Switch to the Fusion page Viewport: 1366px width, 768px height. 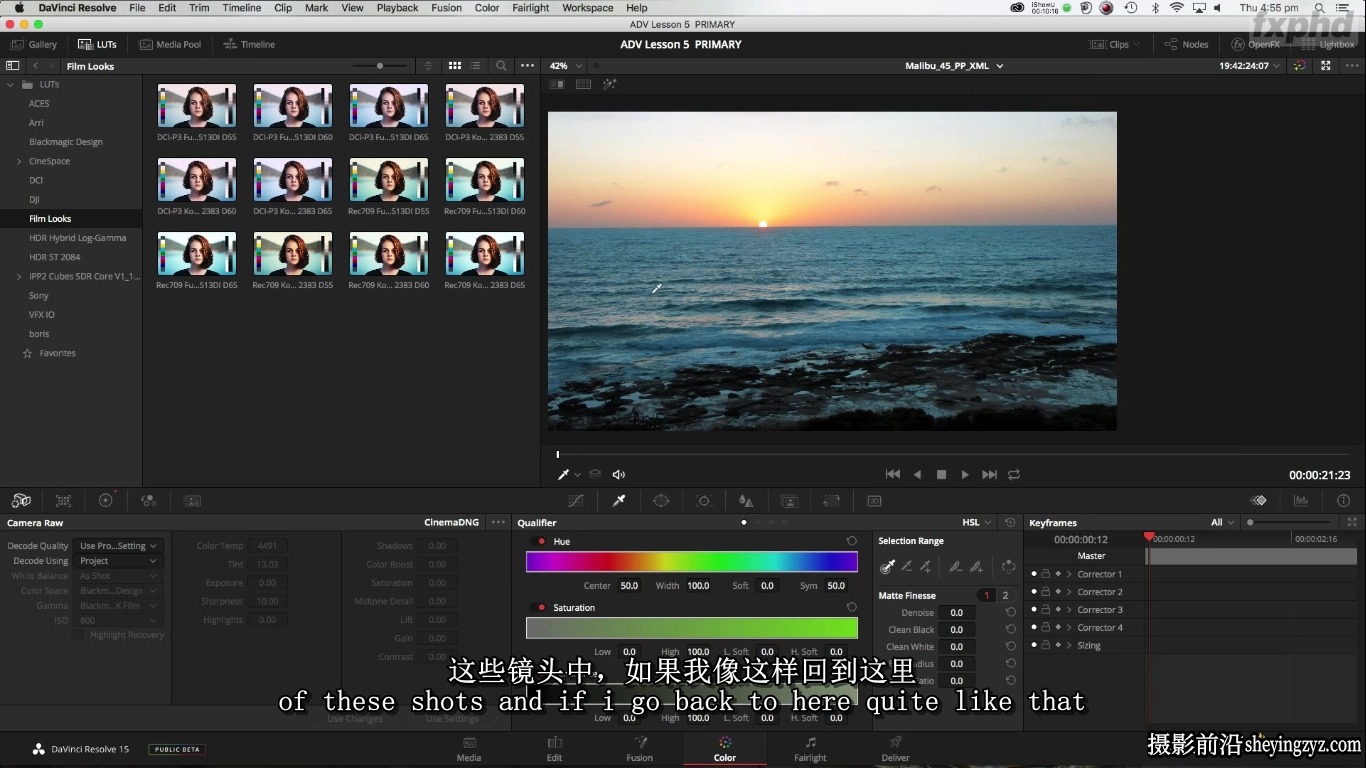(640, 749)
